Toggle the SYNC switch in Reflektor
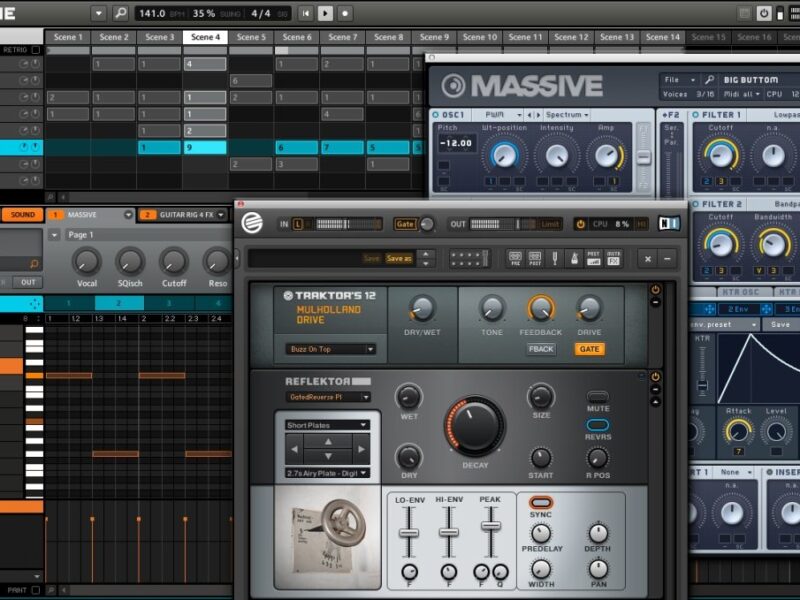 tap(540, 502)
